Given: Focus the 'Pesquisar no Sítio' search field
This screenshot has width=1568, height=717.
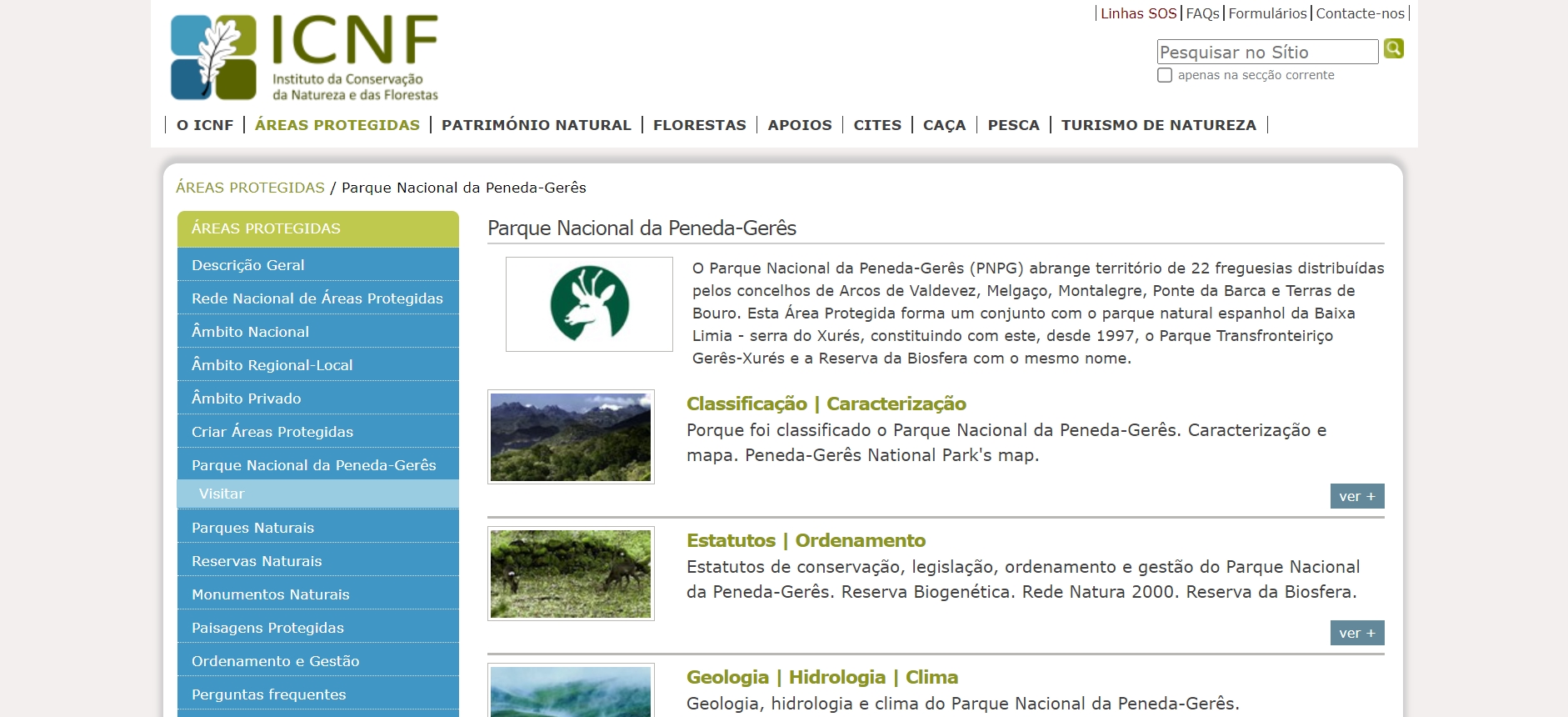Looking at the screenshot, I should click(1267, 52).
